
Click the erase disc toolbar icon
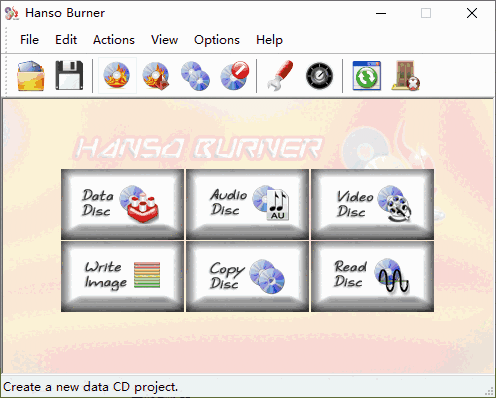(x=235, y=76)
